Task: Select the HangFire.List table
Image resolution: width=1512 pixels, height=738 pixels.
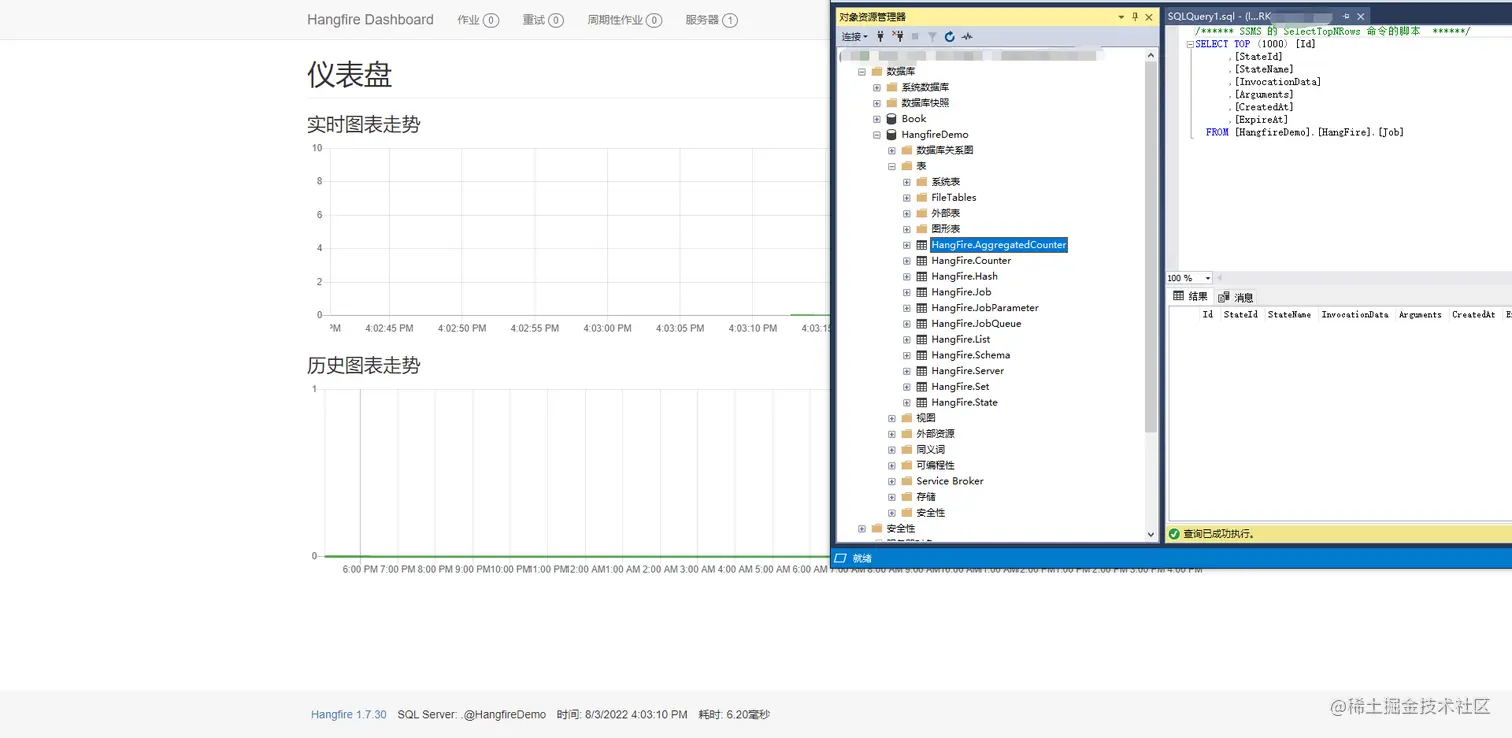Action: click(960, 340)
